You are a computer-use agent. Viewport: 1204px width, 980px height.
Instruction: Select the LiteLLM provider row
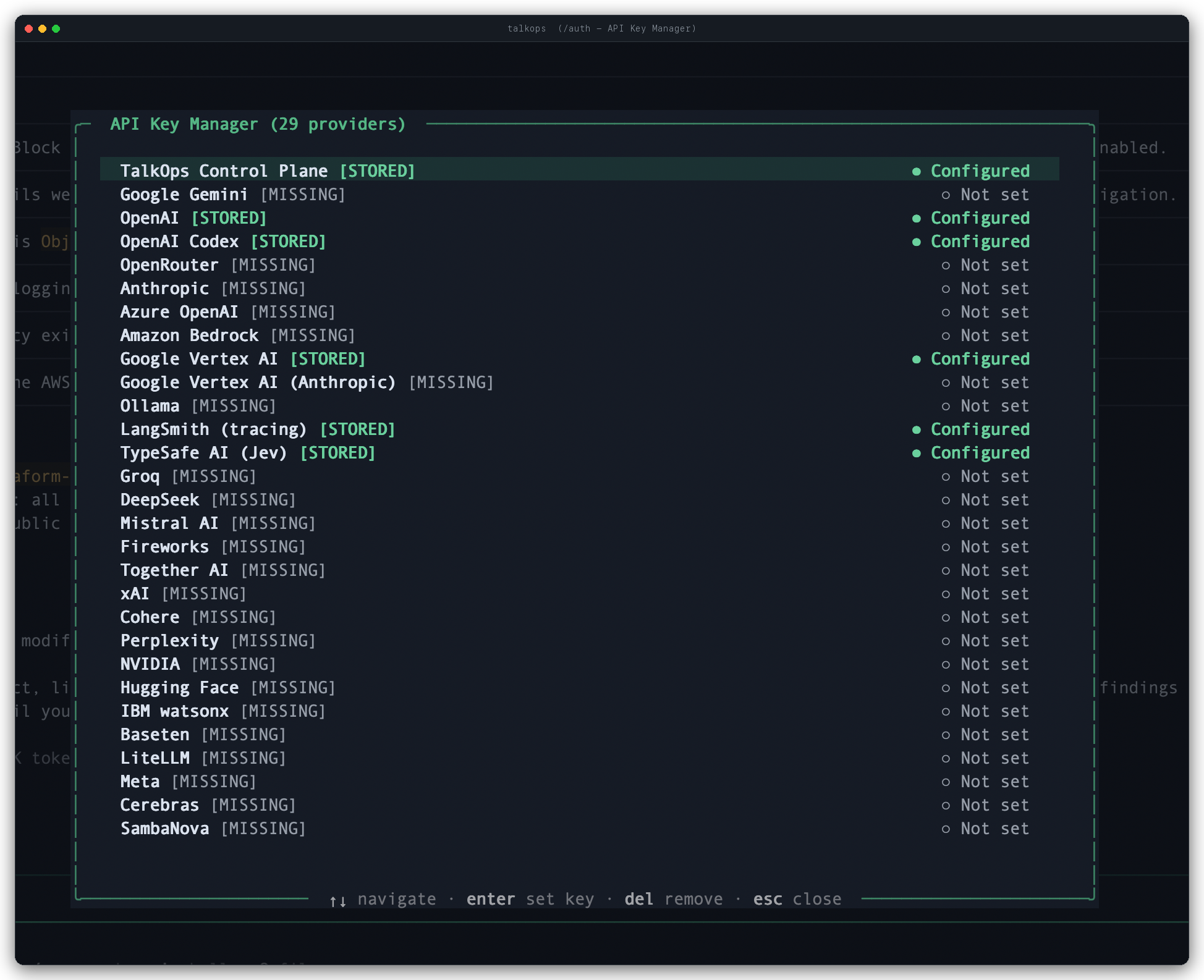point(579,758)
